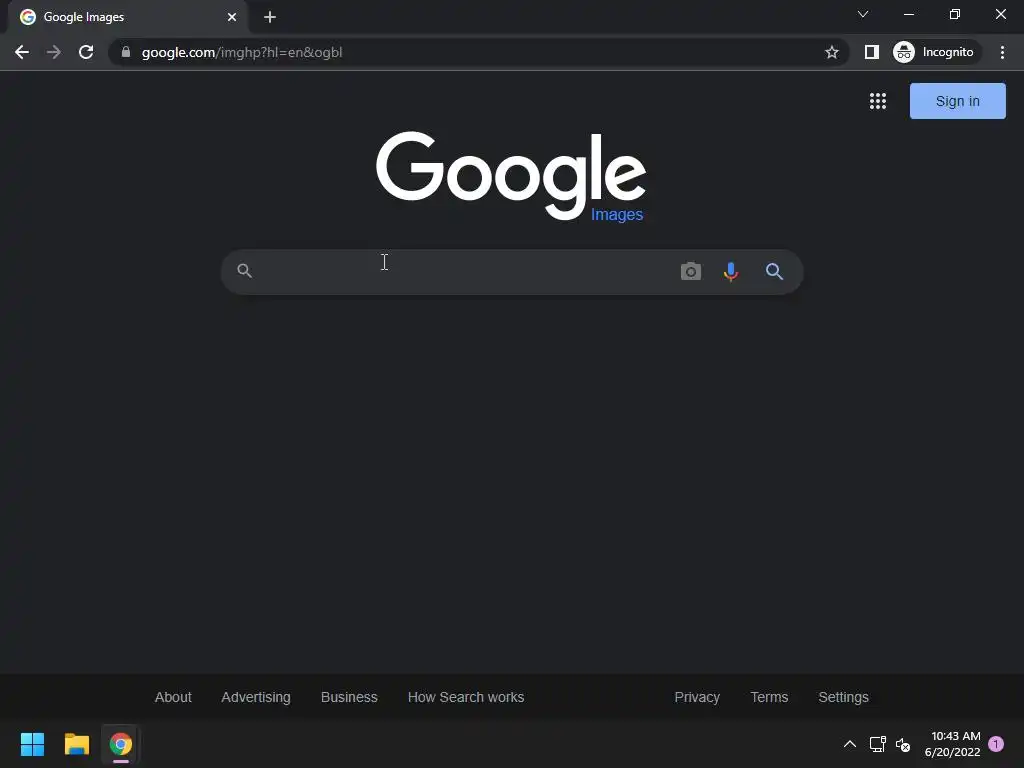Screen dimensions: 1024x768
Task: Bookmark this tab with the star icon
Action: coord(831,52)
